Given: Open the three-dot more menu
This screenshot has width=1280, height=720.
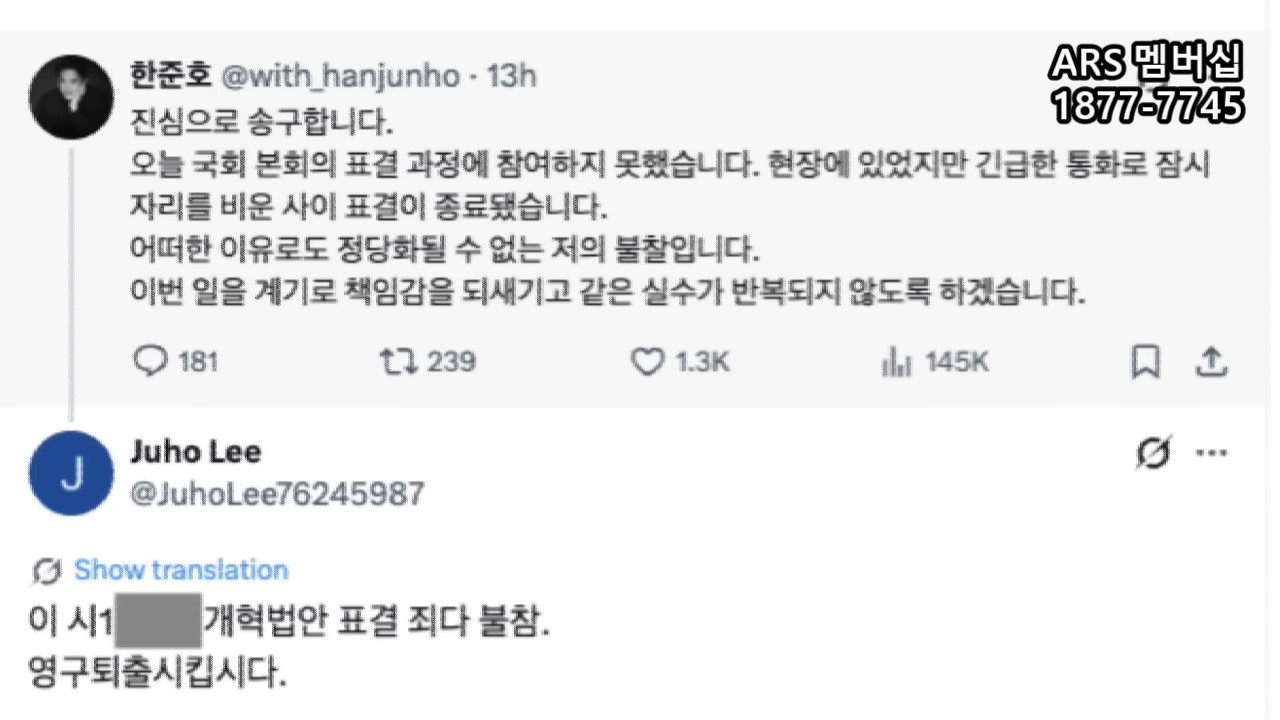Looking at the screenshot, I should pyautogui.click(x=1211, y=453).
